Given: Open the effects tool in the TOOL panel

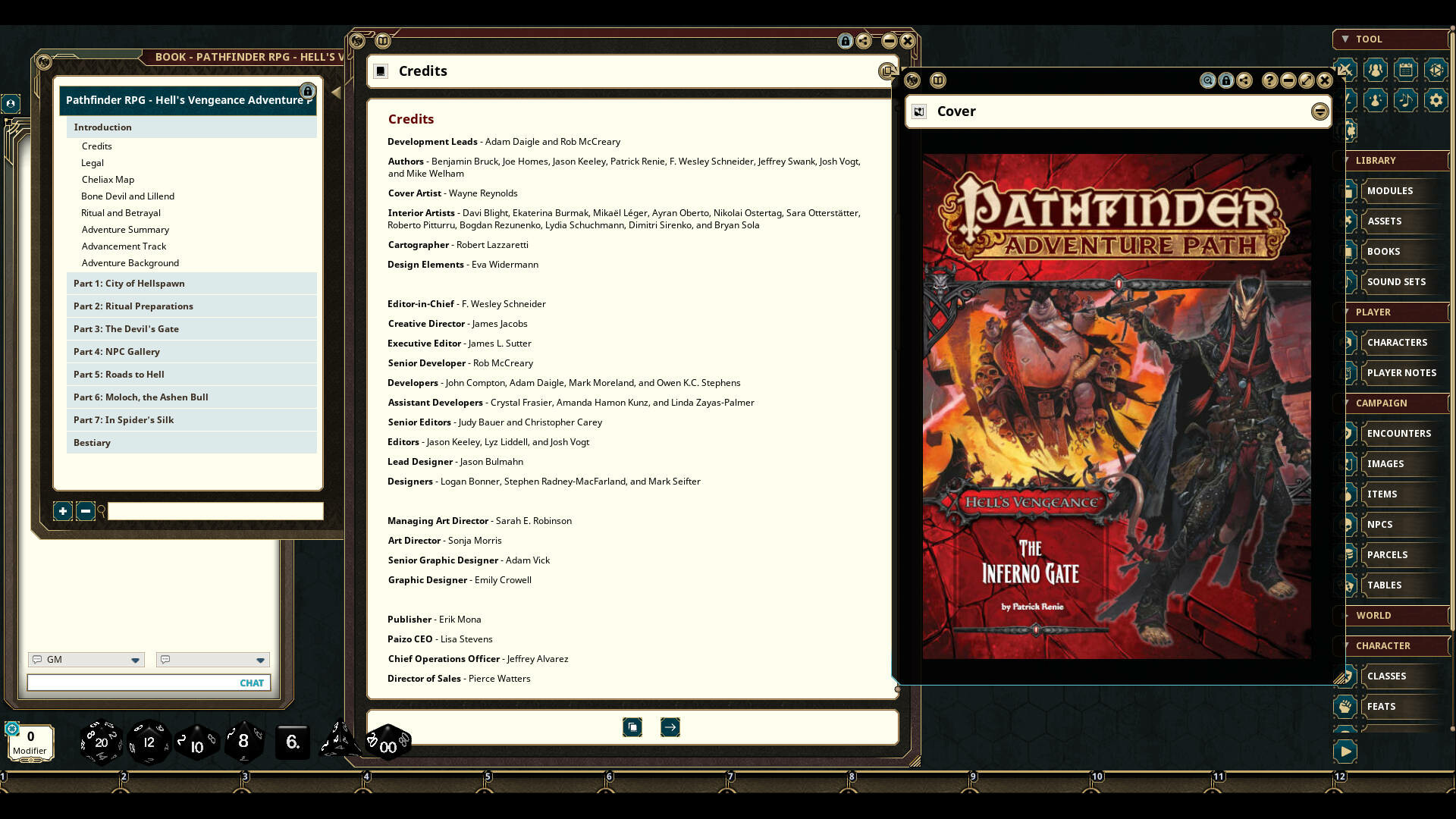Looking at the screenshot, I should pos(1374,99).
